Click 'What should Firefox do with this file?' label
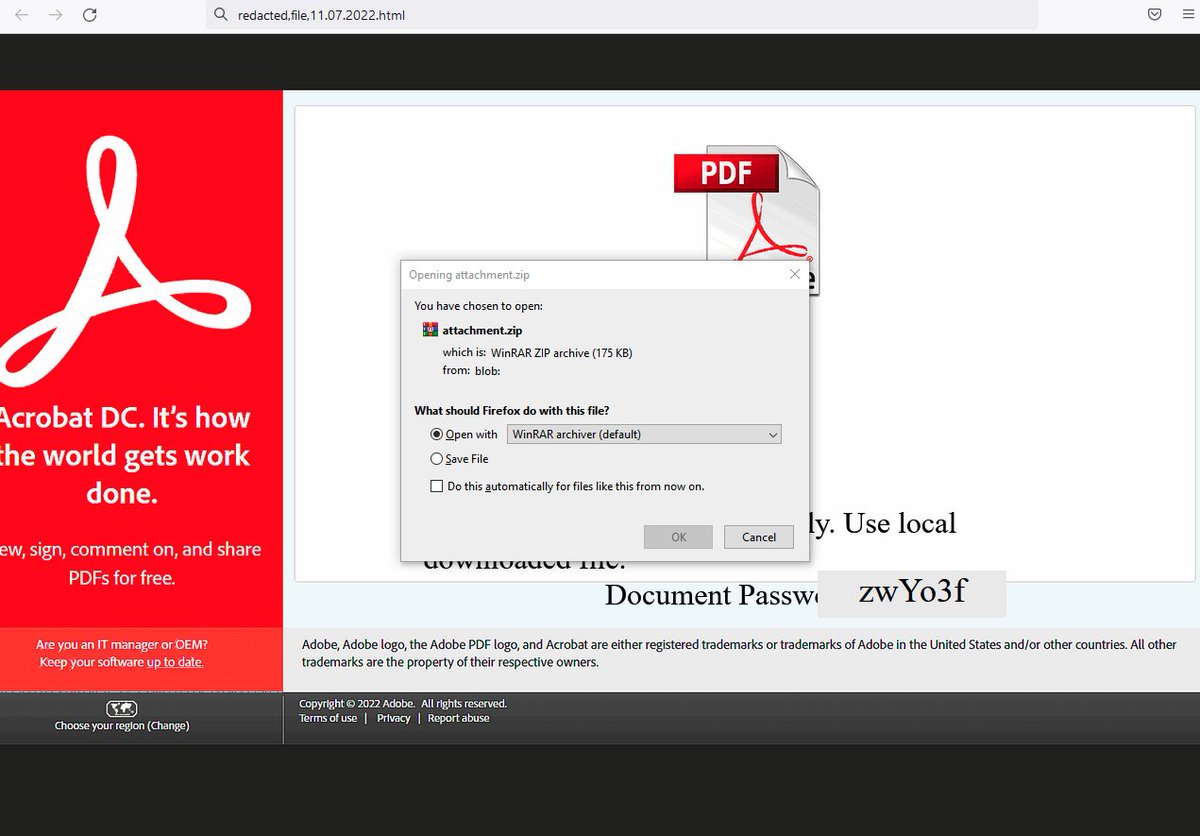Viewport: 1200px width, 836px height. (512, 411)
